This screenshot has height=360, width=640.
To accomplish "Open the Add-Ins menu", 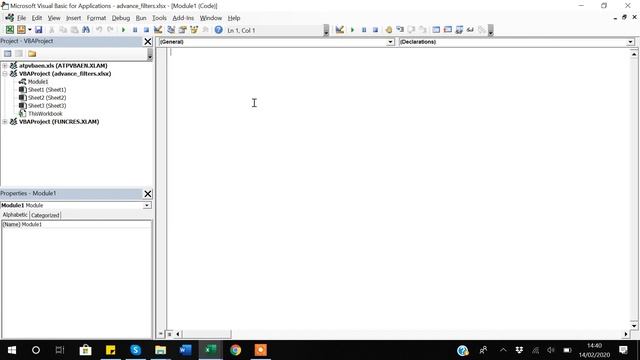I will pyautogui.click(x=183, y=18).
